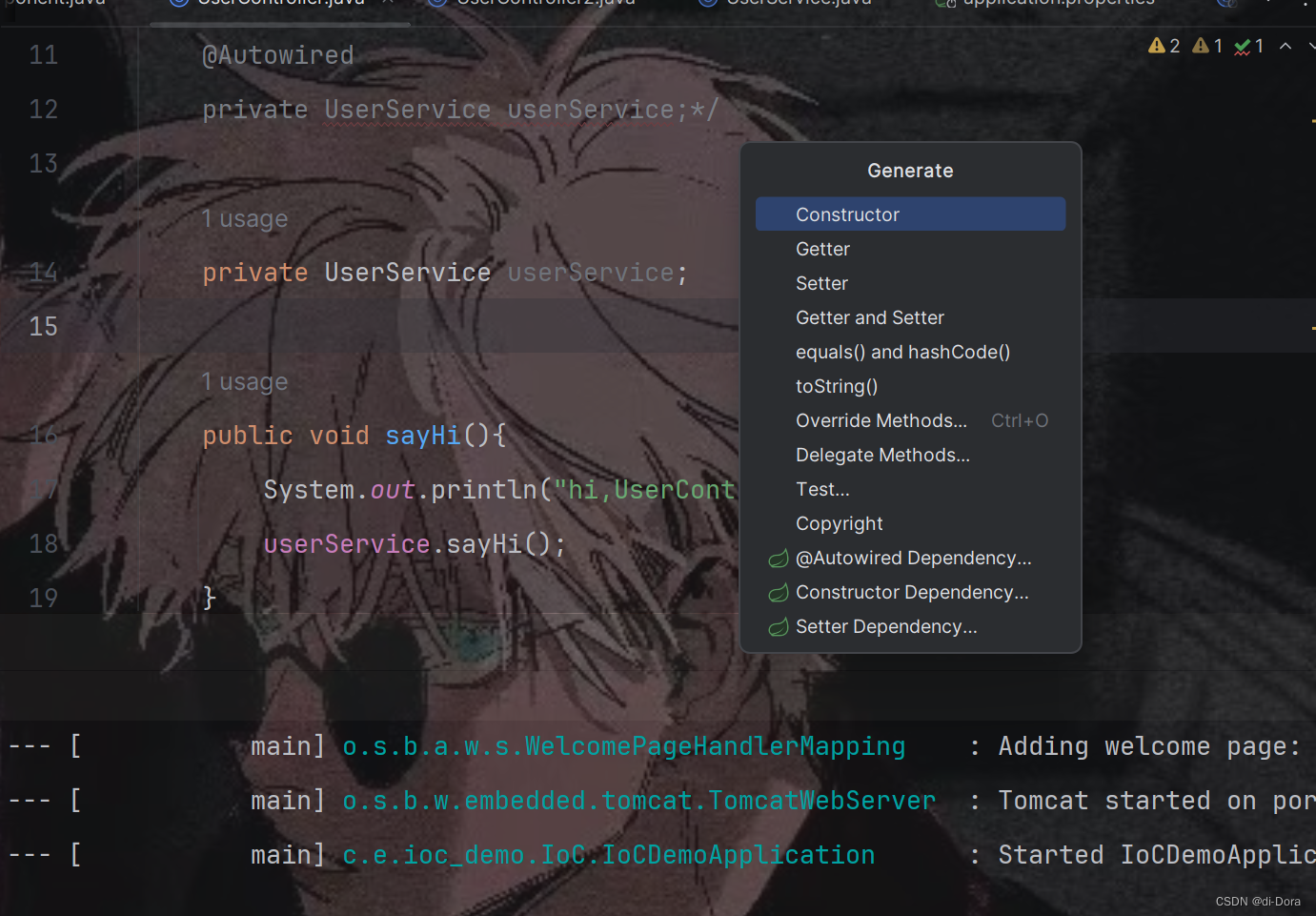Select Getter and Setter option
The height and width of the screenshot is (916, 1316).
click(x=910, y=317)
